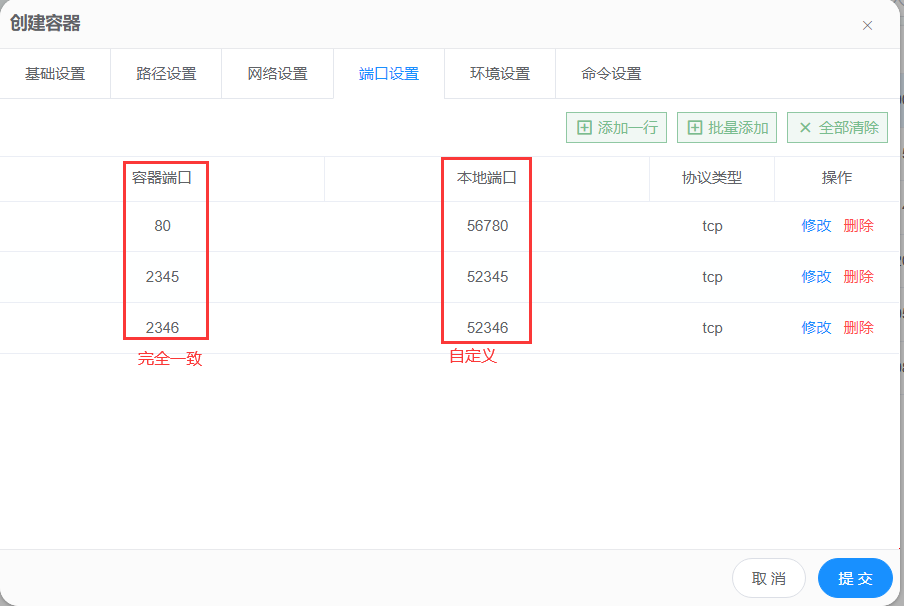Click 删除 for container port 2346

click(x=858, y=328)
